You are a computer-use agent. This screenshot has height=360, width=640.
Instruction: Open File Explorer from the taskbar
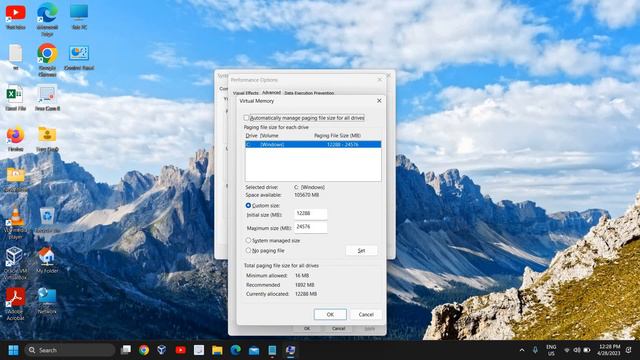click(x=217, y=350)
